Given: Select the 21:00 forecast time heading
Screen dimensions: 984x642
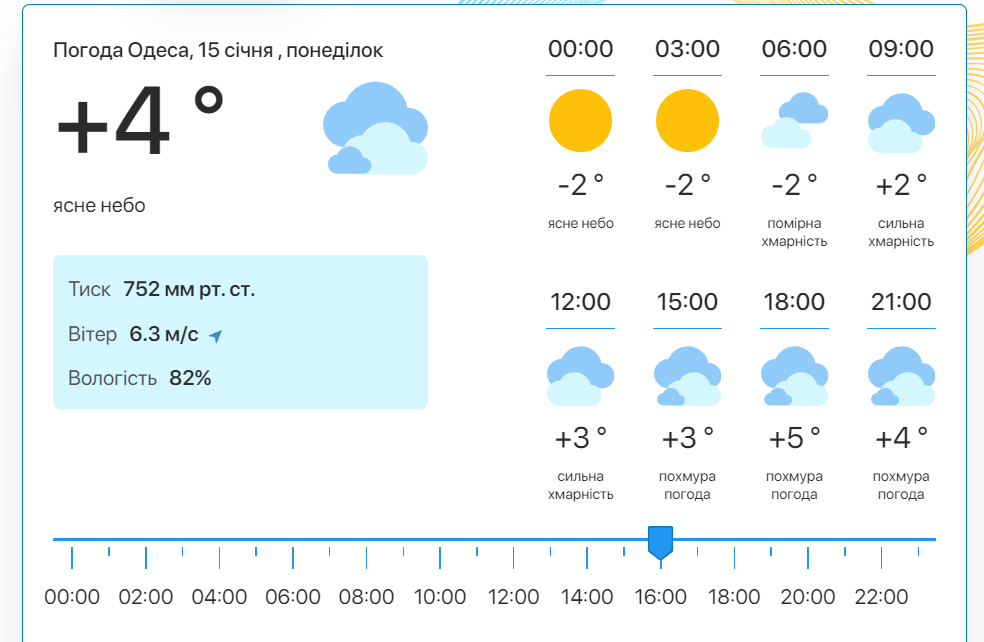Looking at the screenshot, I should (901, 302).
